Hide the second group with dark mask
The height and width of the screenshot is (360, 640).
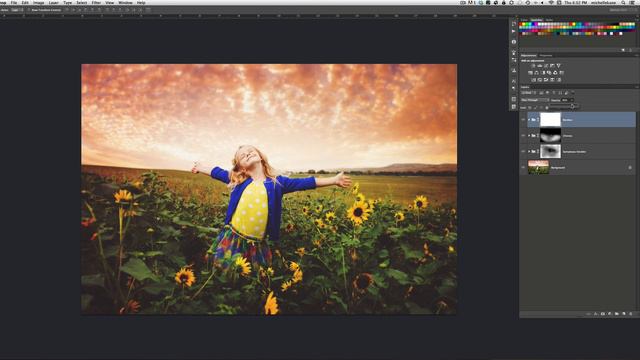pos(523,136)
